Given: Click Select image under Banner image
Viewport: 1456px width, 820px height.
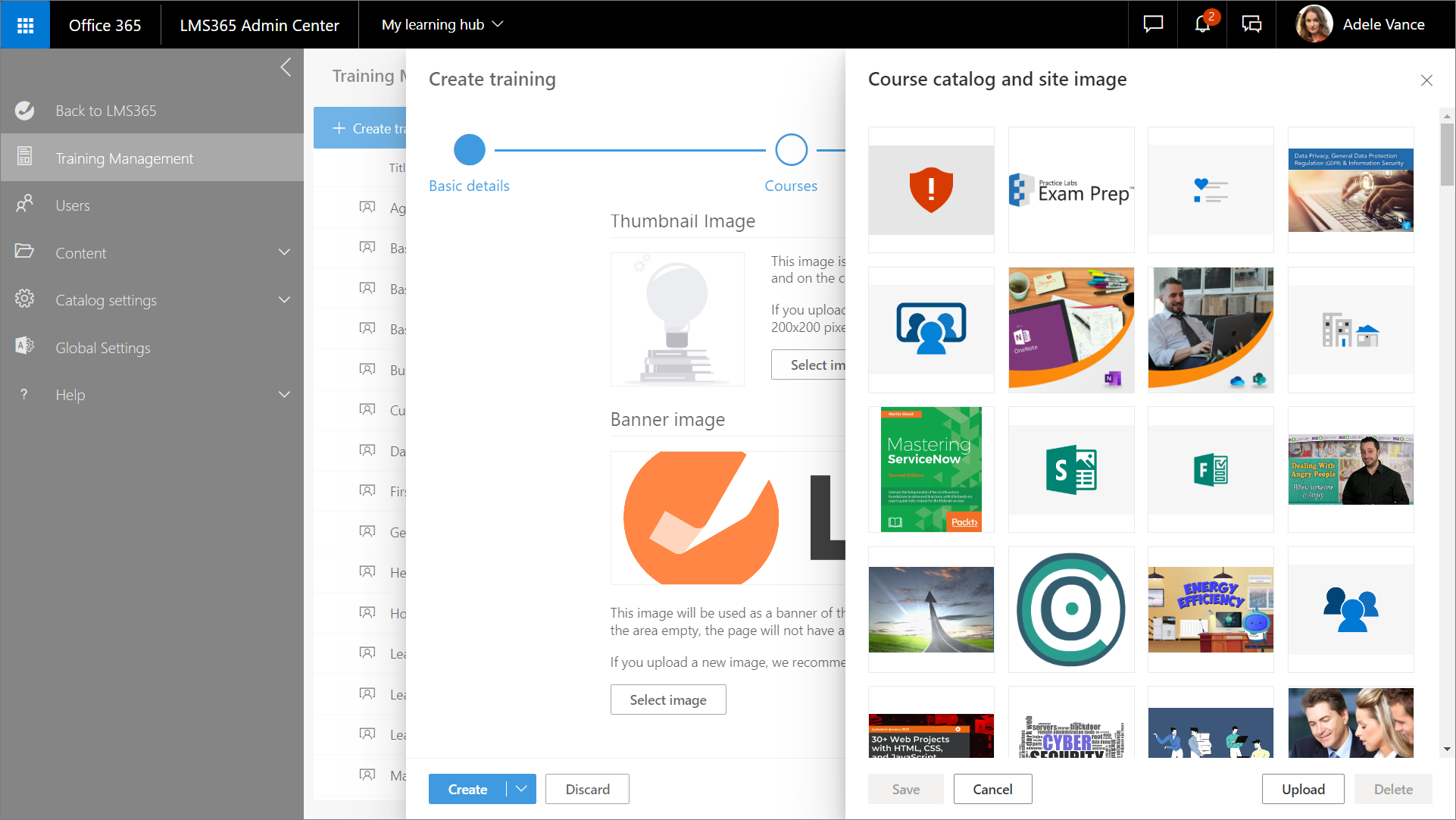Looking at the screenshot, I should (x=668, y=700).
